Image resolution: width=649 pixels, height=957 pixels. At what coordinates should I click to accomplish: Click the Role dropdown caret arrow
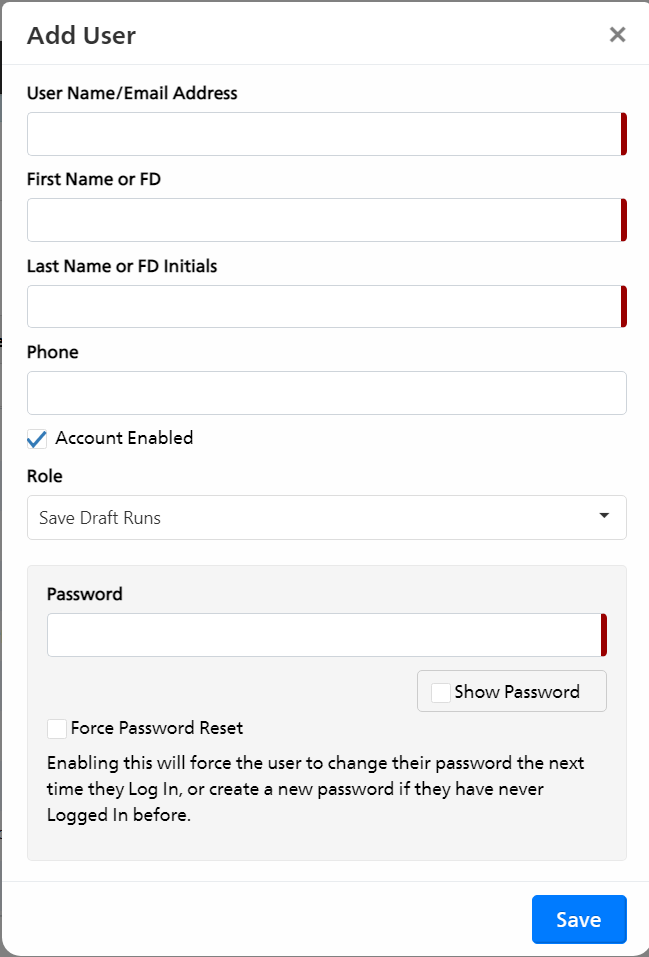point(604,516)
